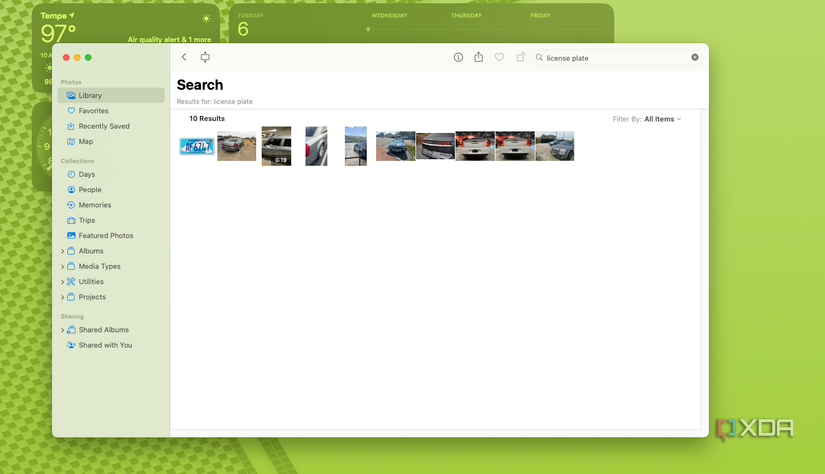
Task: Clear the license plate search text
Action: coord(695,57)
